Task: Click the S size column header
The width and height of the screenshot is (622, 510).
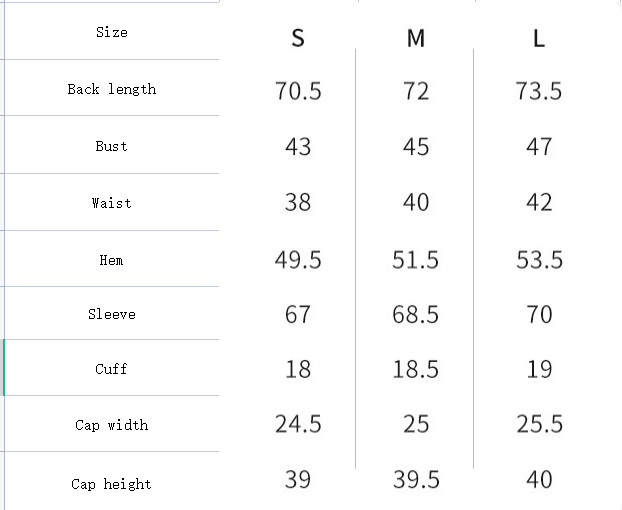Action: [298, 39]
